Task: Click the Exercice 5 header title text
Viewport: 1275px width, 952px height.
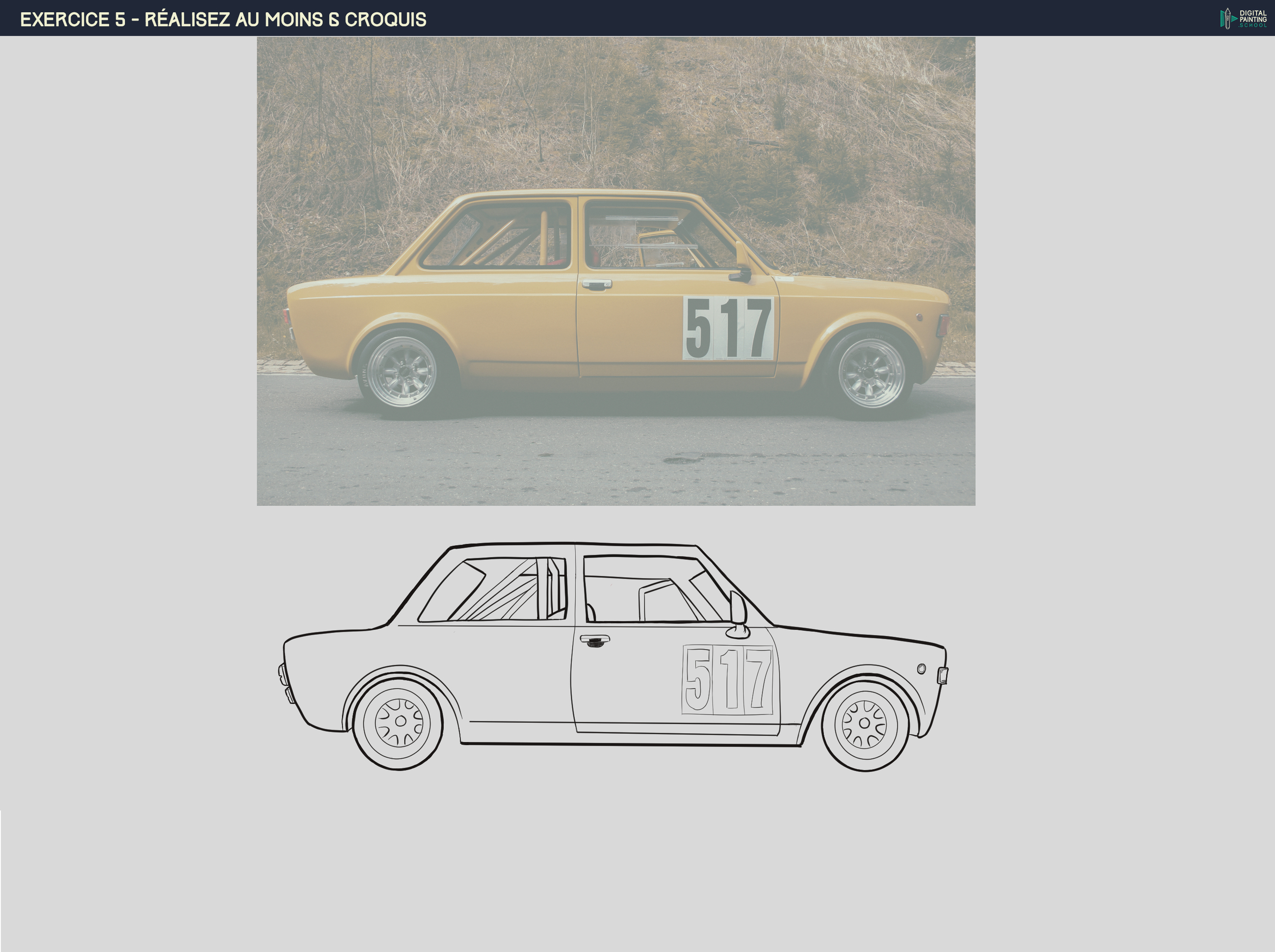Action: coord(223,19)
